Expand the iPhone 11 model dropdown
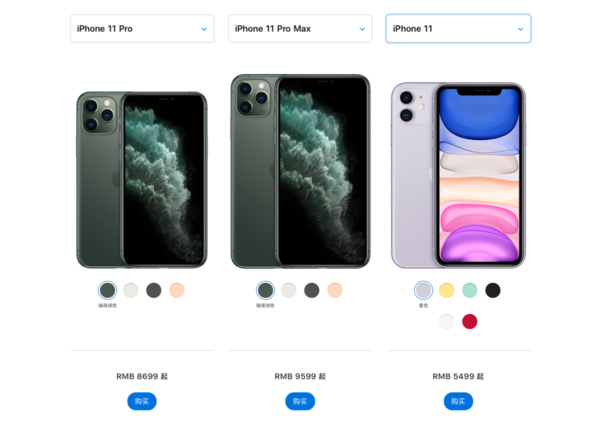The image size is (600, 432). click(458, 29)
